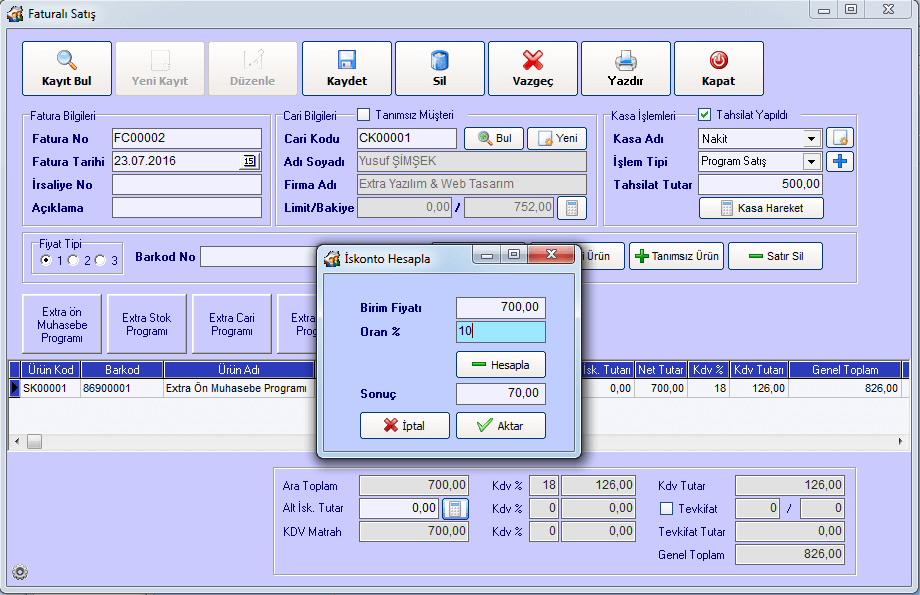Cancel changes with Vazgeç button

532,68
